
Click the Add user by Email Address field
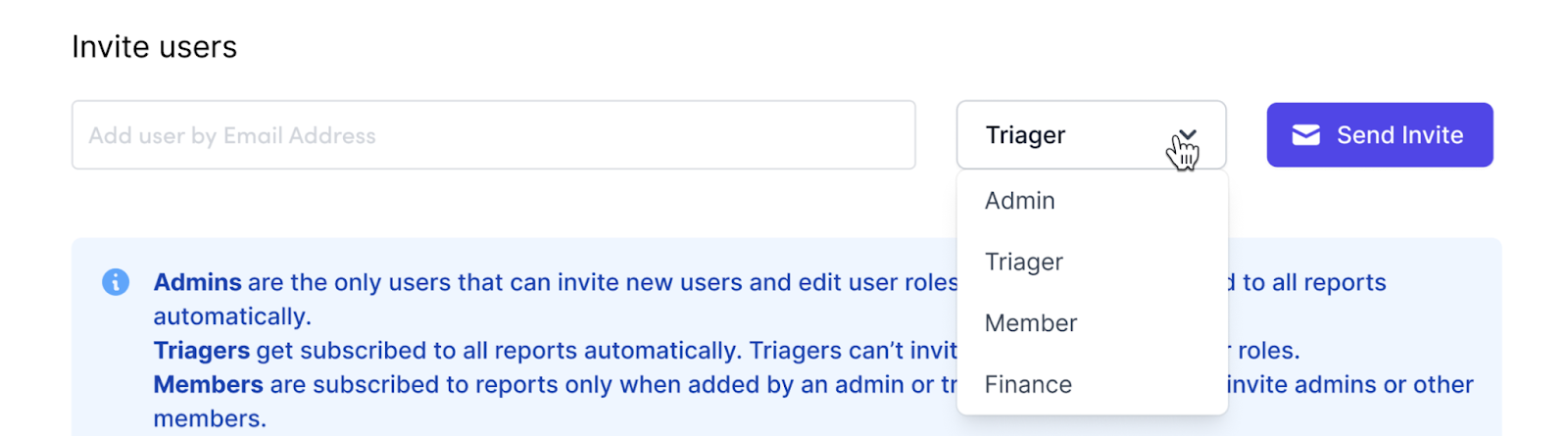(x=493, y=135)
